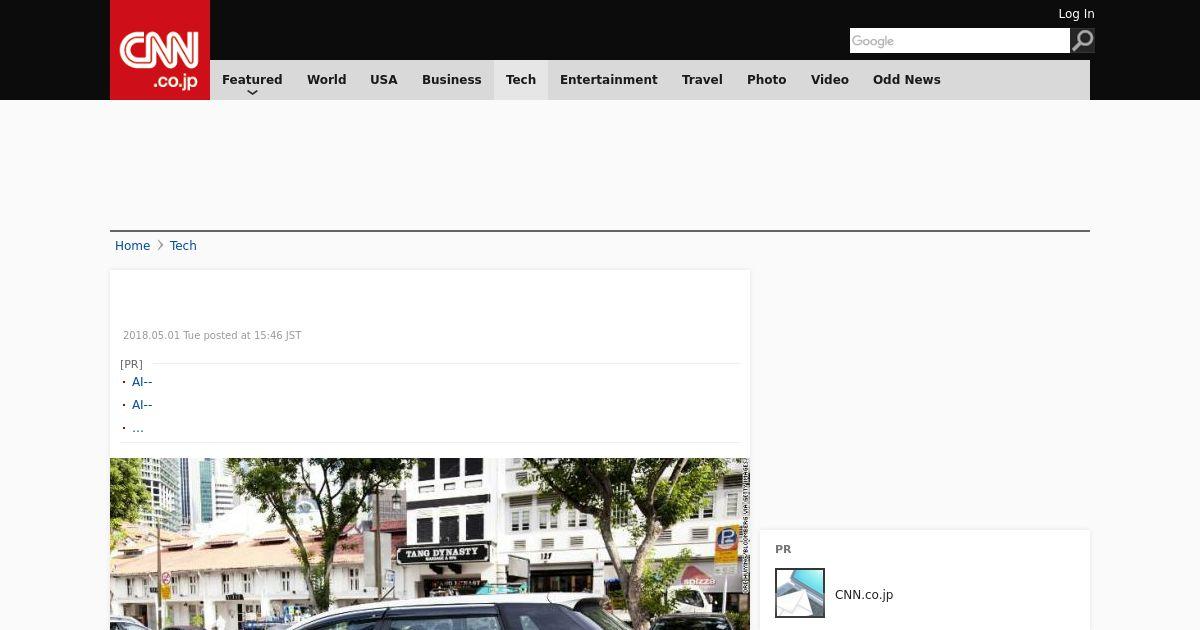Click the ellipsis PR link
The width and height of the screenshot is (1200, 630).
pyautogui.click(x=138, y=428)
